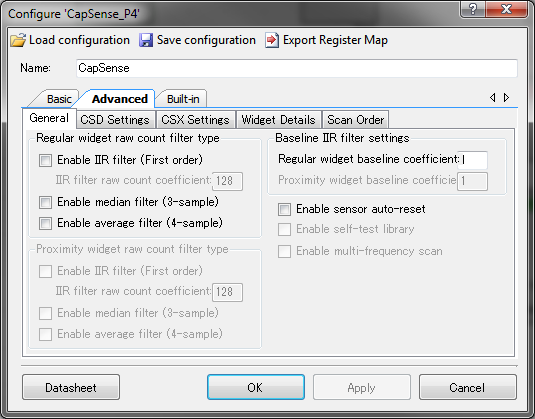Click the Export Register Map icon
Viewport: 535px width, 419px height.
click(272, 40)
